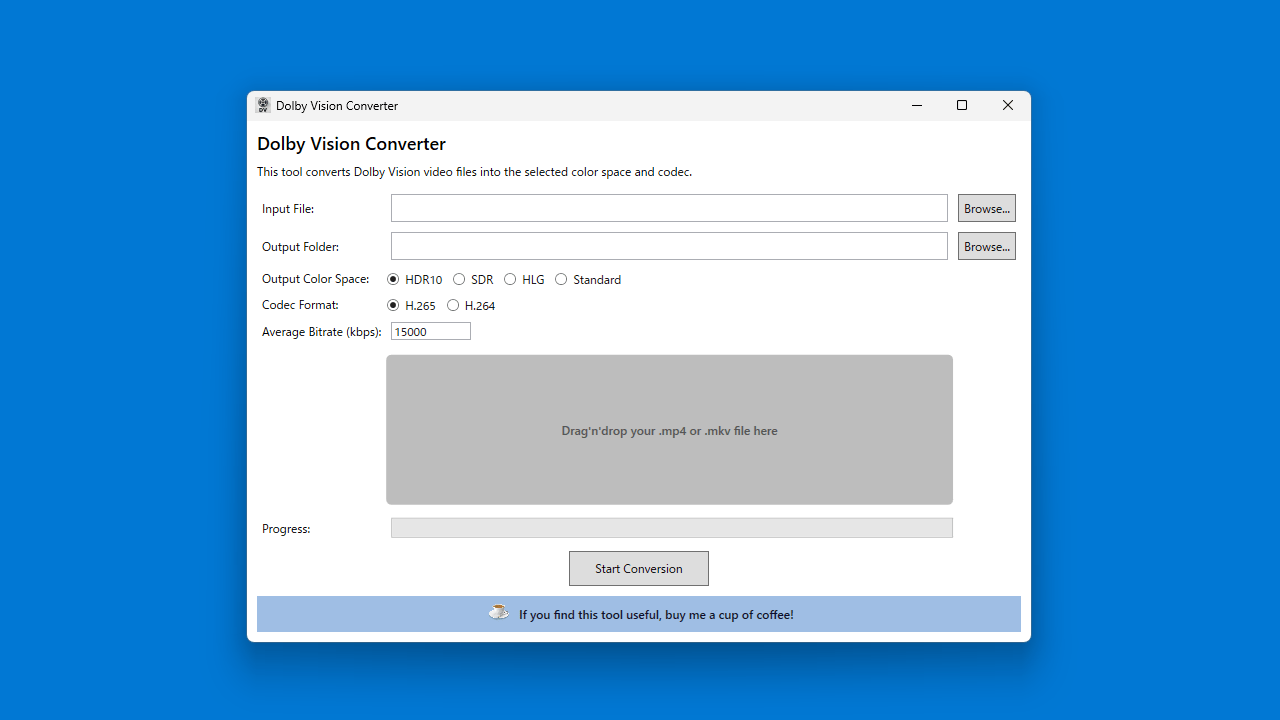Click the drag'n'drop file area

point(669,430)
